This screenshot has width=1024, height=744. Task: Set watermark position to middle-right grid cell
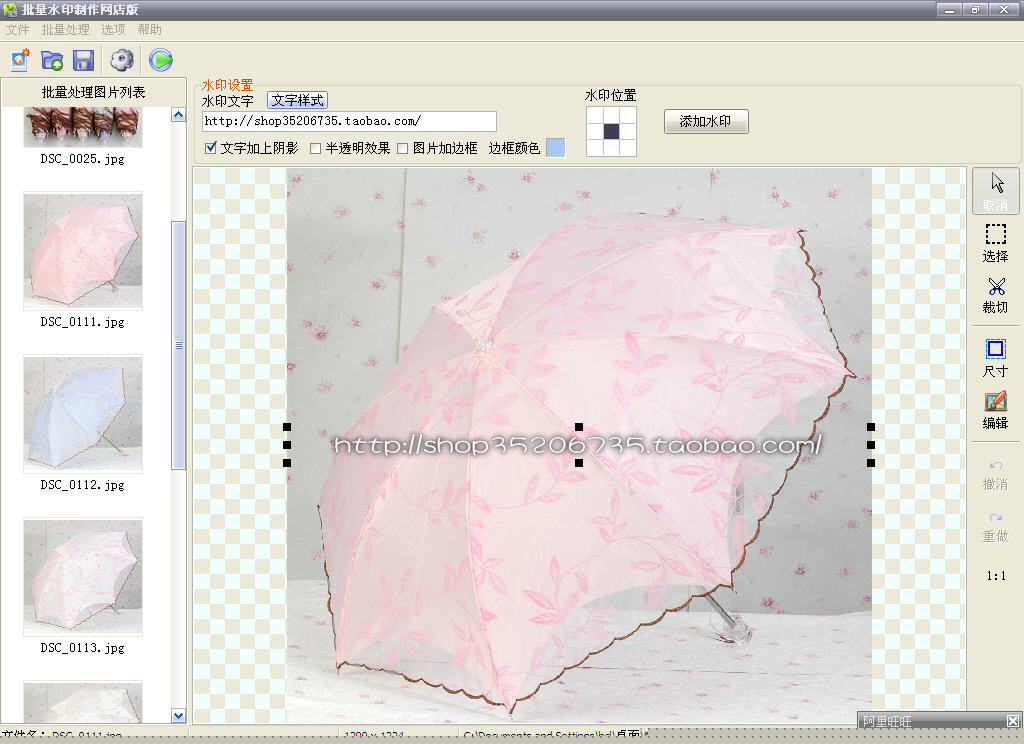(x=628, y=131)
